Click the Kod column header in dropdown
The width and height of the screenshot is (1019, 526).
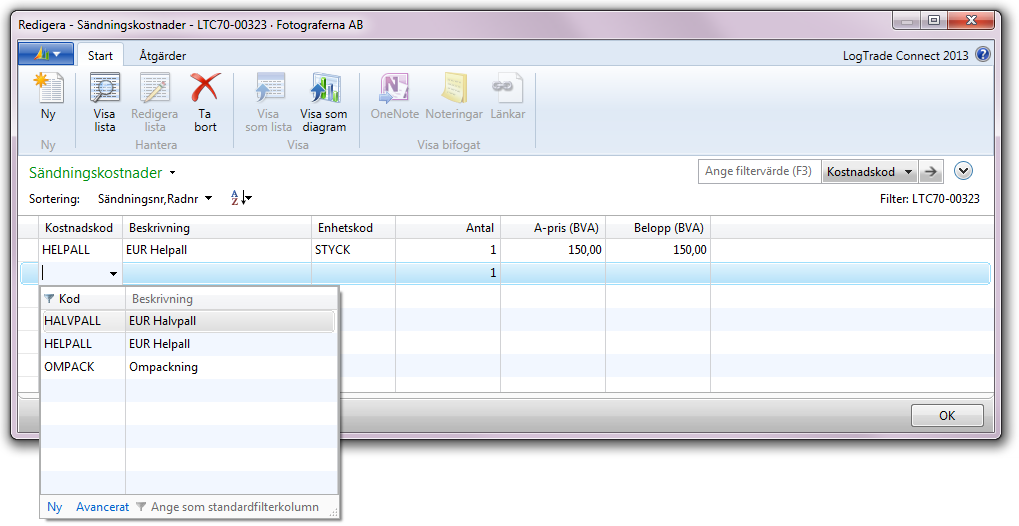(83, 299)
